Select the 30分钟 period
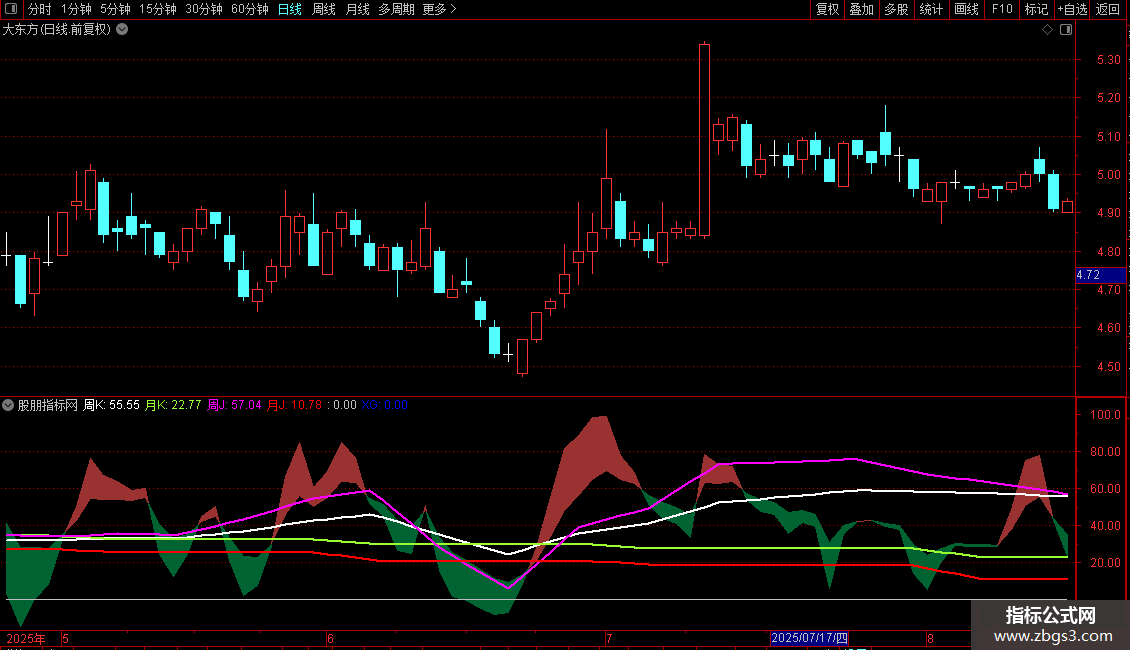Screen dimensions: 1130x650 [x=203, y=9]
